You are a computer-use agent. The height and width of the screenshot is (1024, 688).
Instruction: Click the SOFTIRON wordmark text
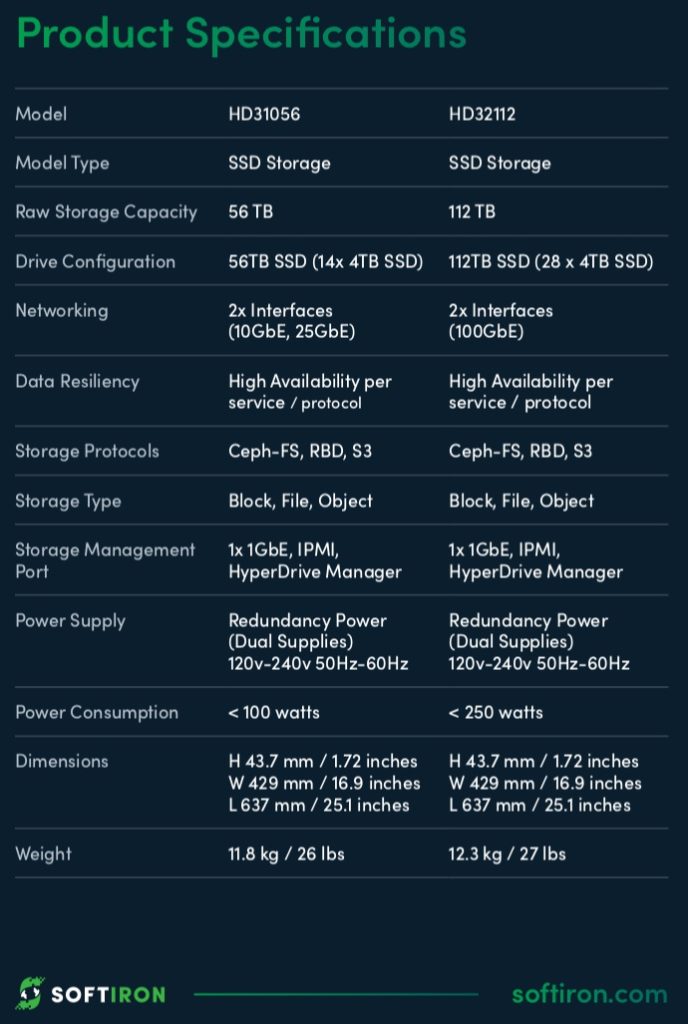(x=108, y=994)
